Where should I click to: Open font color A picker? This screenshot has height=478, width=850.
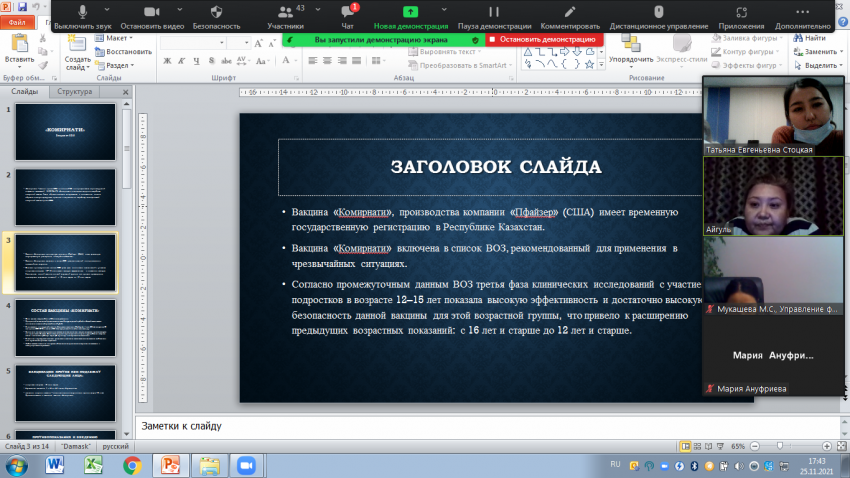click(x=288, y=61)
